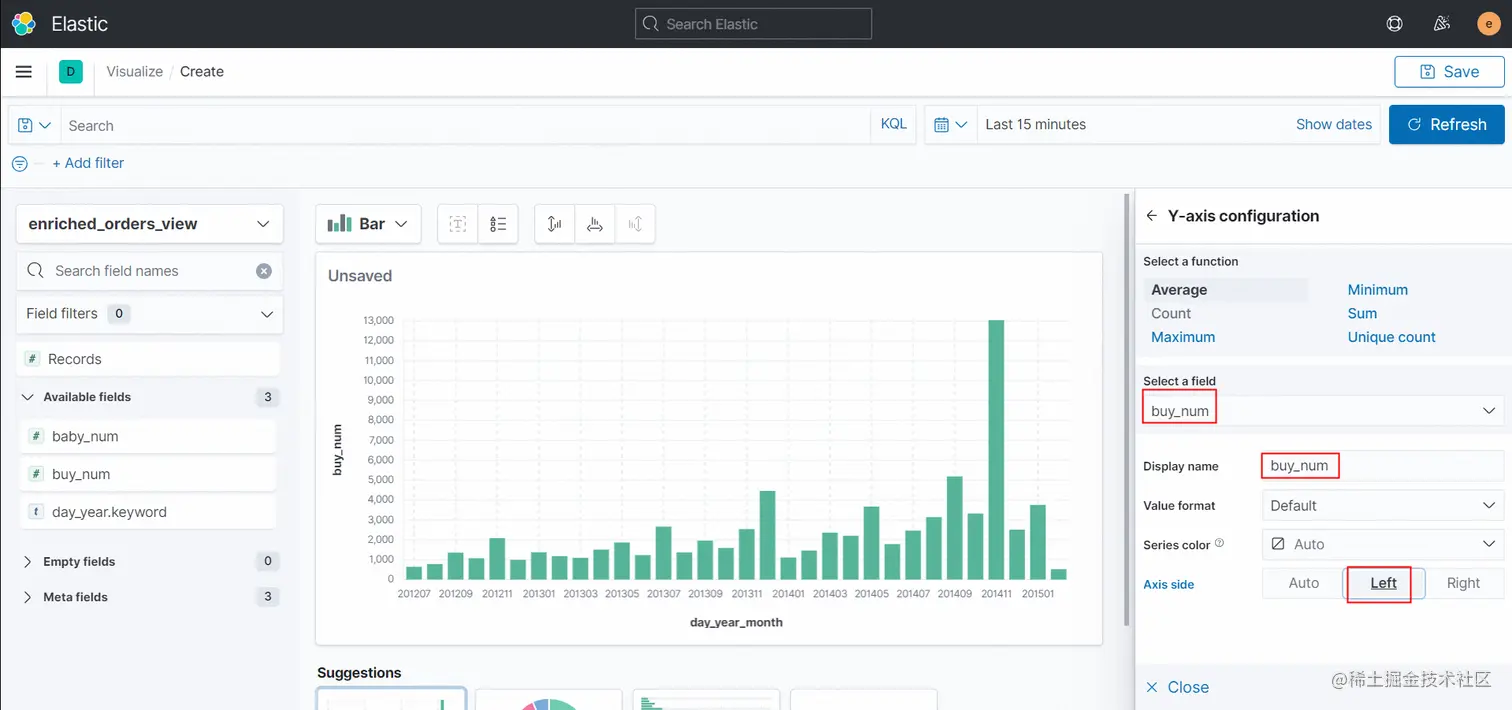
Task: Click the baby_num field name
Action: pyautogui.click(x=85, y=436)
